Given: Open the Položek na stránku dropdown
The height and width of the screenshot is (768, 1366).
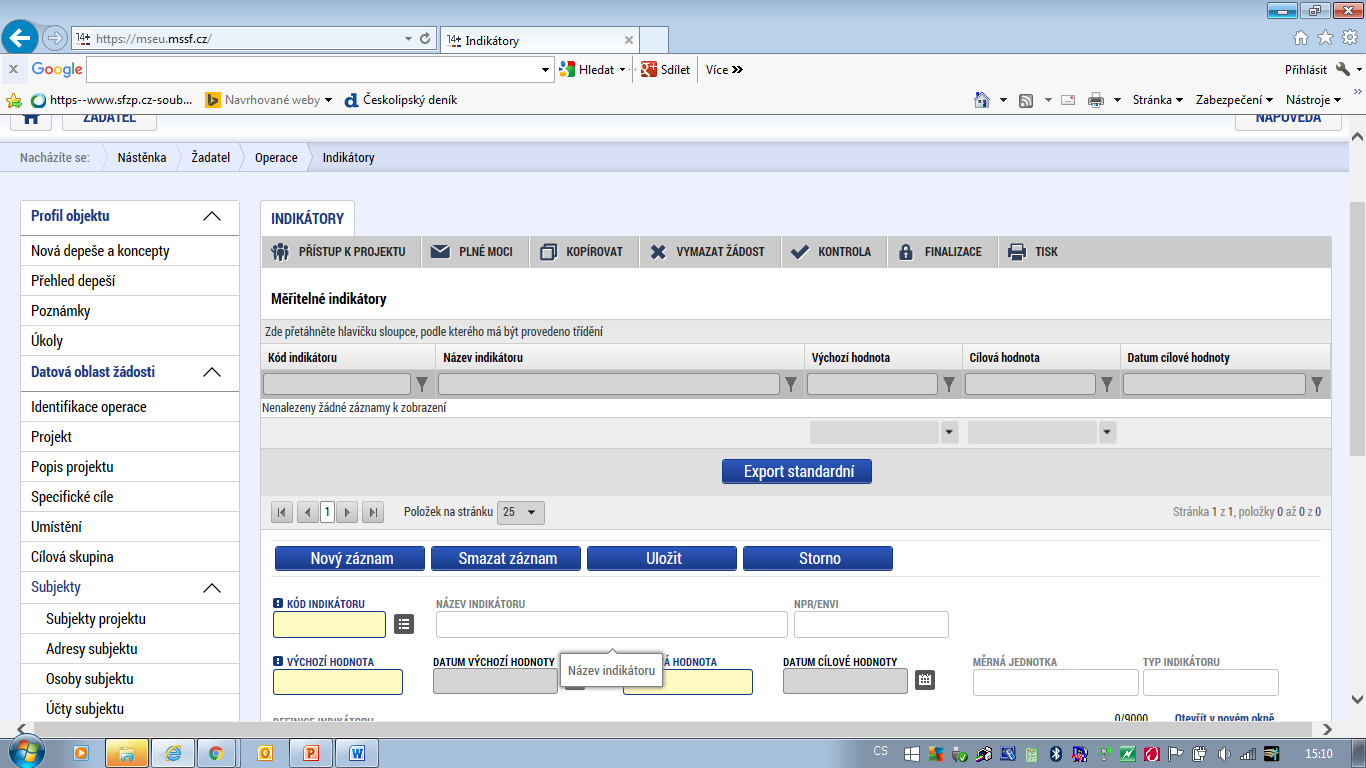Looking at the screenshot, I should (x=521, y=512).
